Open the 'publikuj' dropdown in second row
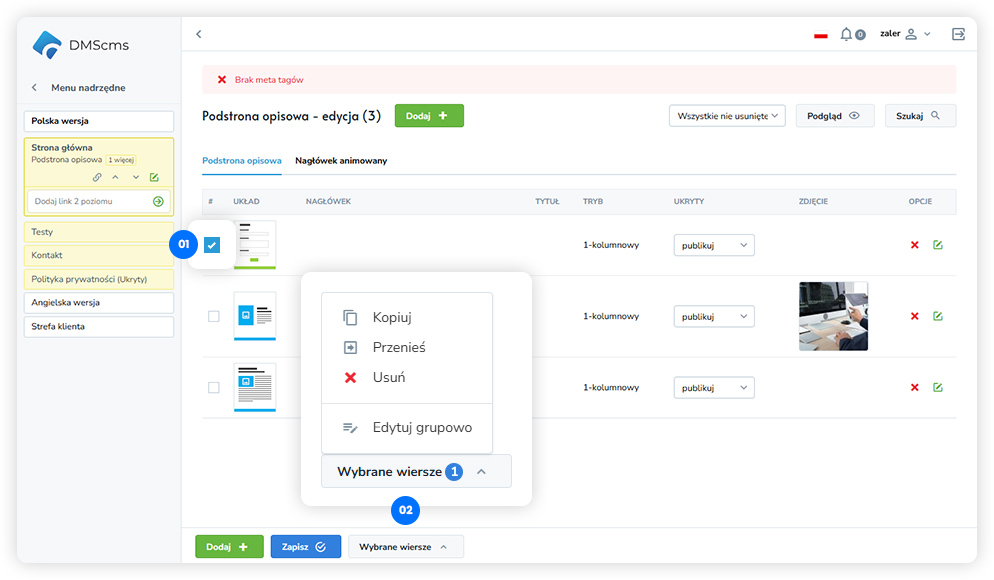The image size is (994, 580). [714, 316]
